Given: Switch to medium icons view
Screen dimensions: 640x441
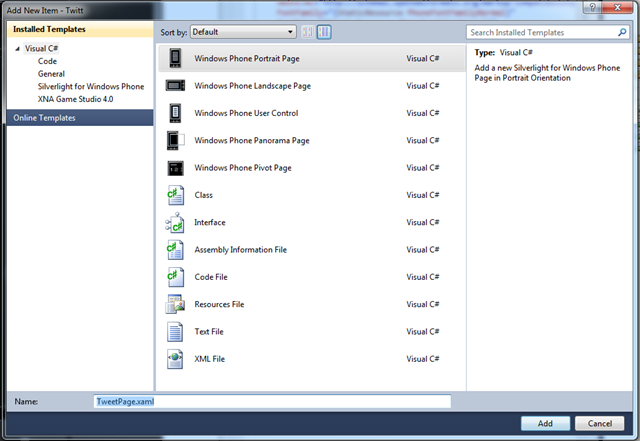Looking at the screenshot, I should tap(324, 32).
